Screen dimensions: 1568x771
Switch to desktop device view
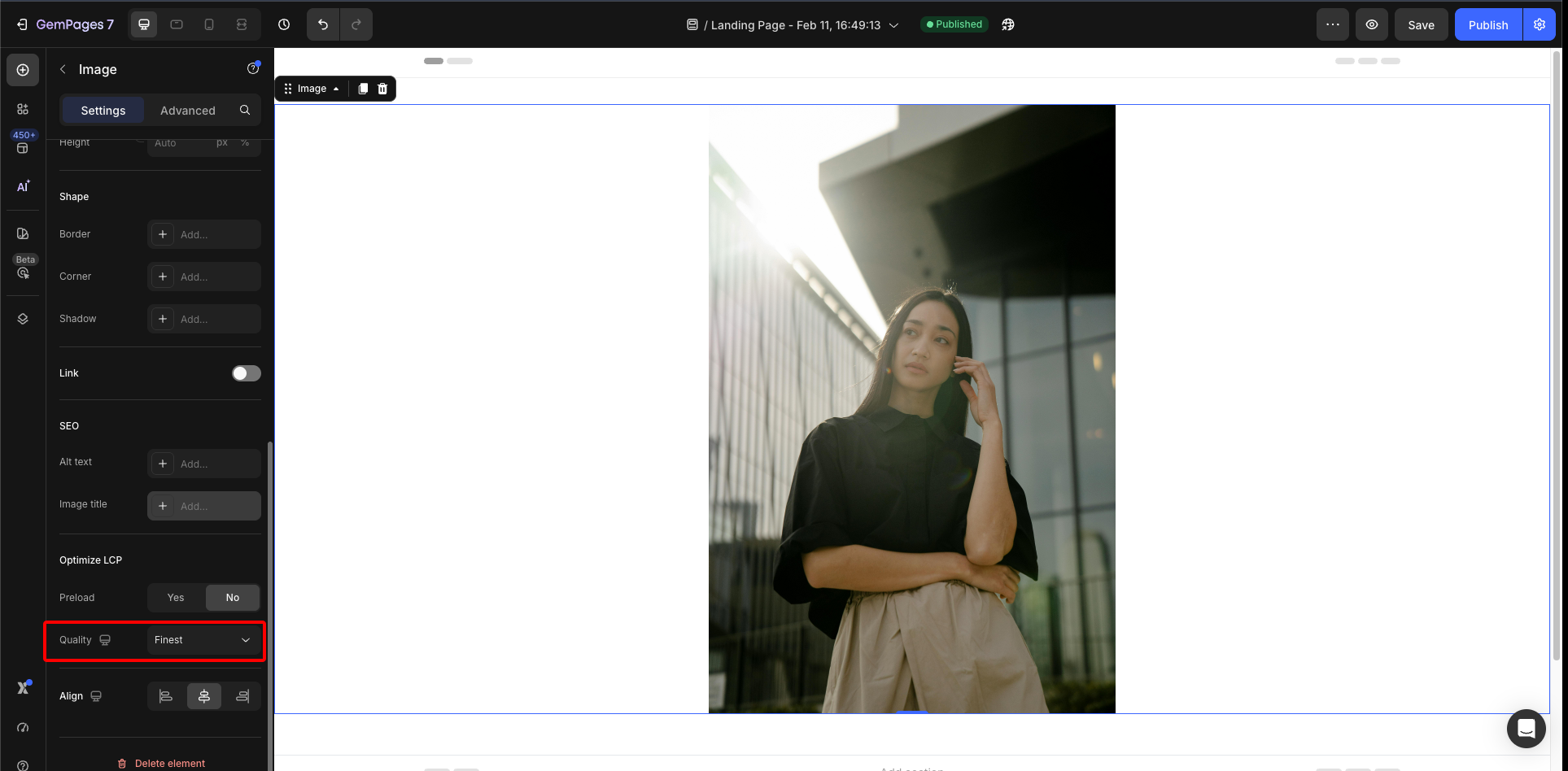pyautogui.click(x=144, y=24)
